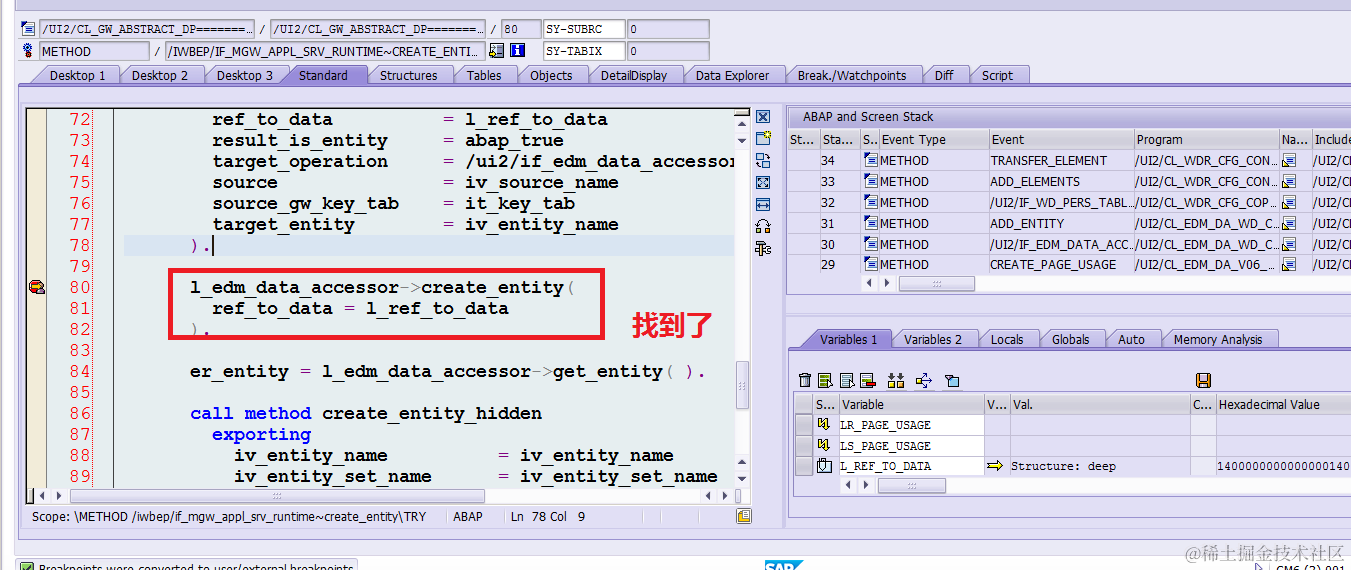Click the breakpoint marker on line 80
This screenshot has height=570, width=1351.
point(36,288)
